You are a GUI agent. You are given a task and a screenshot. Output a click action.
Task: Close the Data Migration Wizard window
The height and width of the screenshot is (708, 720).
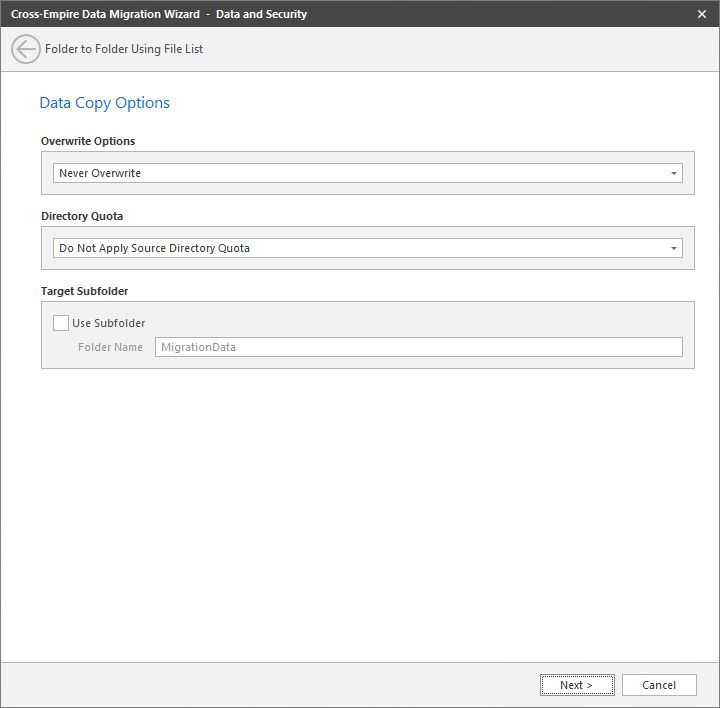[x=702, y=14]
